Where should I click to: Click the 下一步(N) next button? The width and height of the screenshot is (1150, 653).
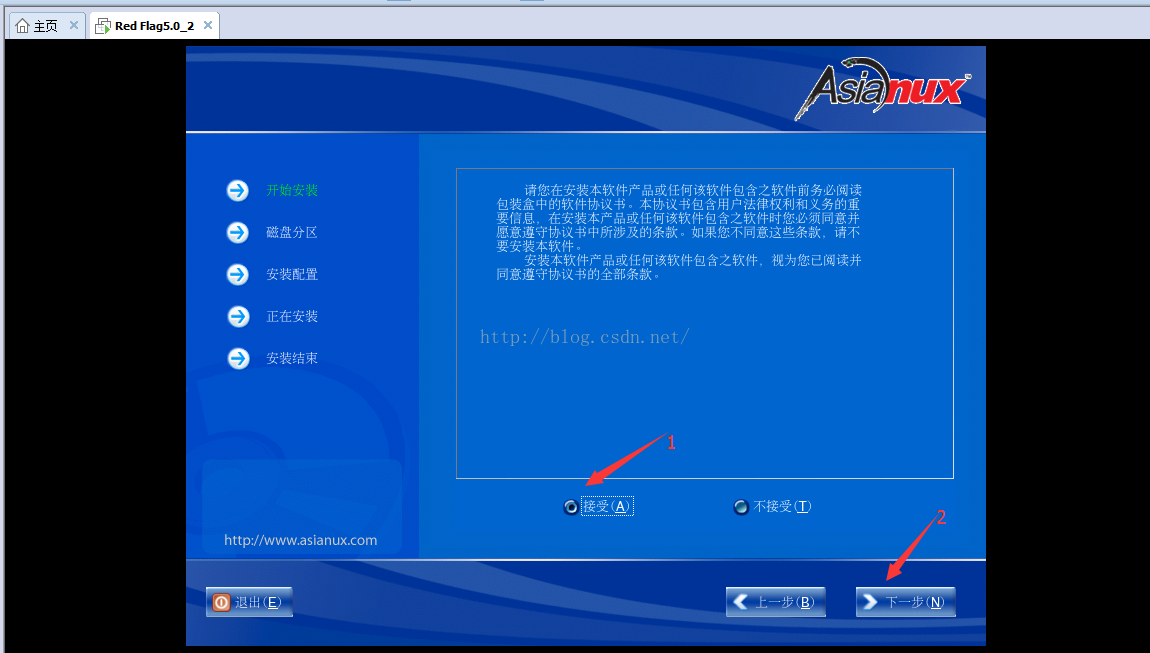pos(905,602)
